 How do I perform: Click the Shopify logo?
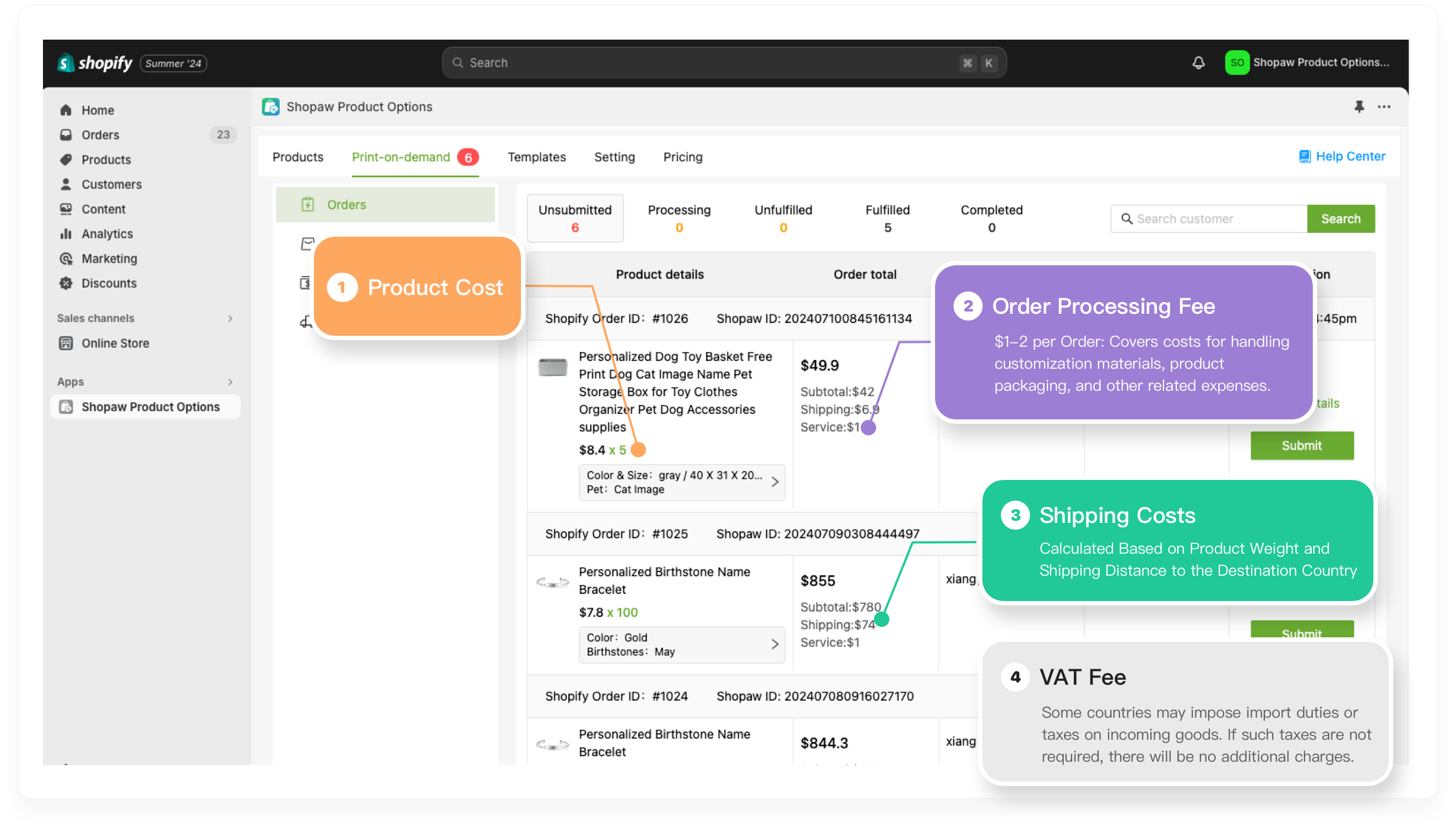[x=95, y=63]
